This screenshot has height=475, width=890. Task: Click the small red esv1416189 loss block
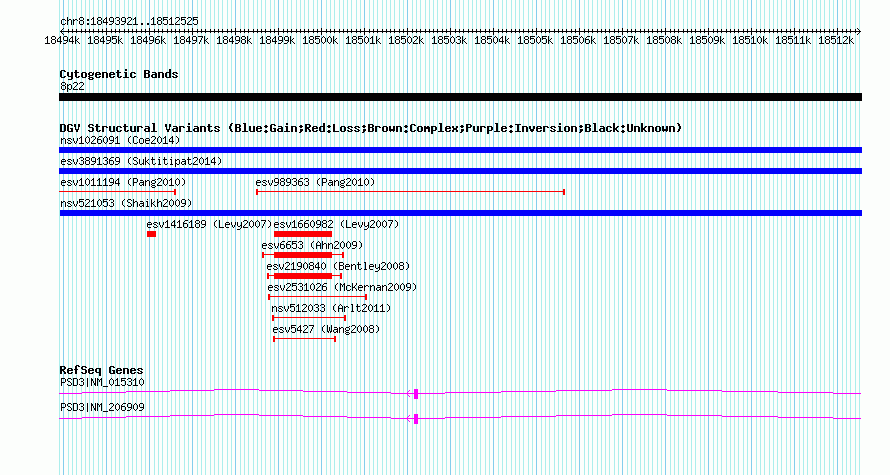tap(151, 234)
